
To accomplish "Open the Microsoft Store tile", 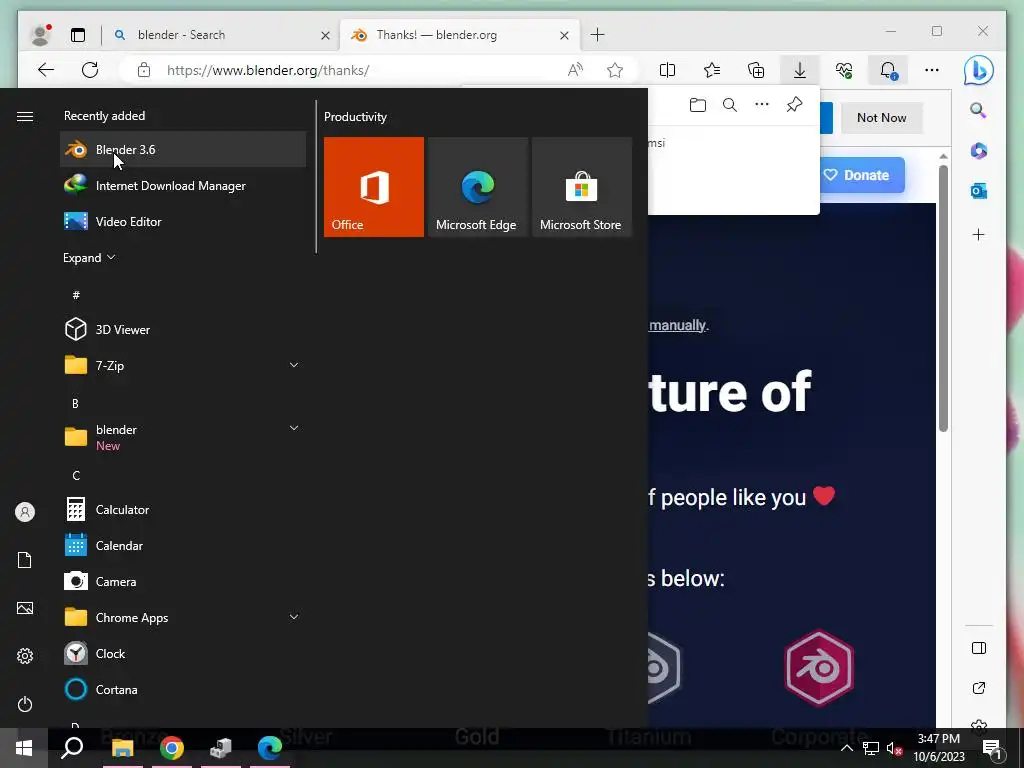I will pos(582,187).
